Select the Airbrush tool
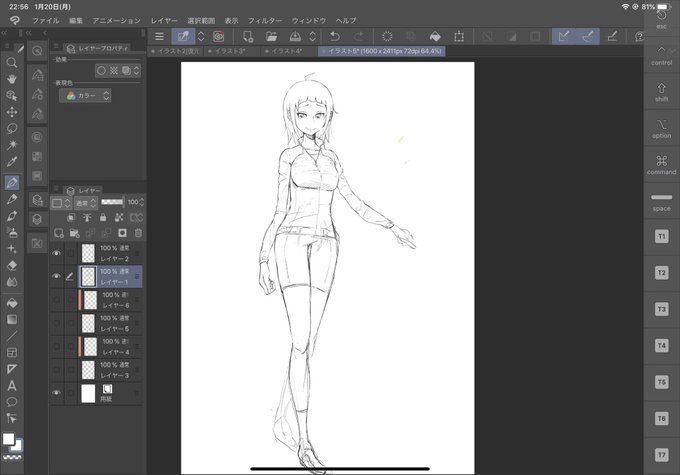The image size is (680, 475). [x=12, y=232]
